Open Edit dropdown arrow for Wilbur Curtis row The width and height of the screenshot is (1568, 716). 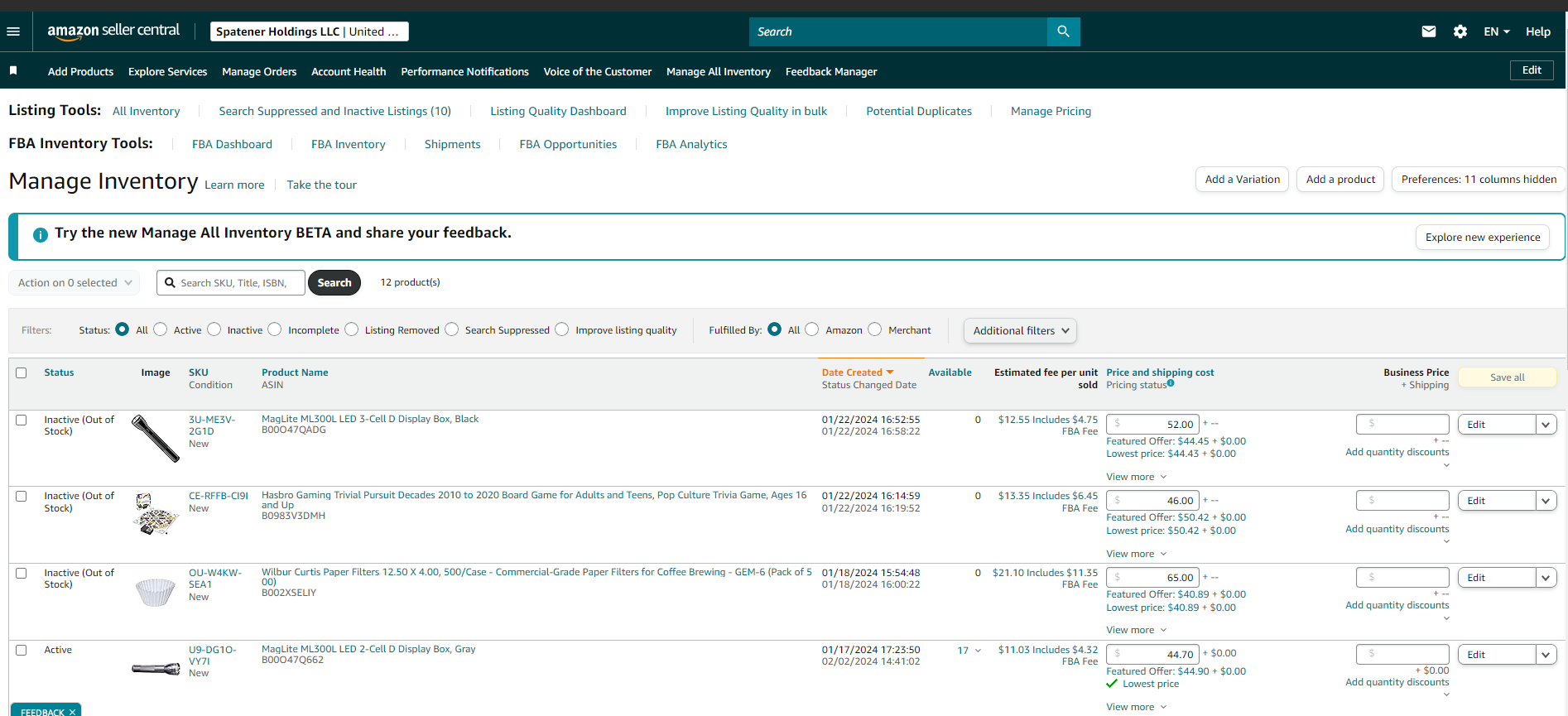click(x=1546, y=578)
